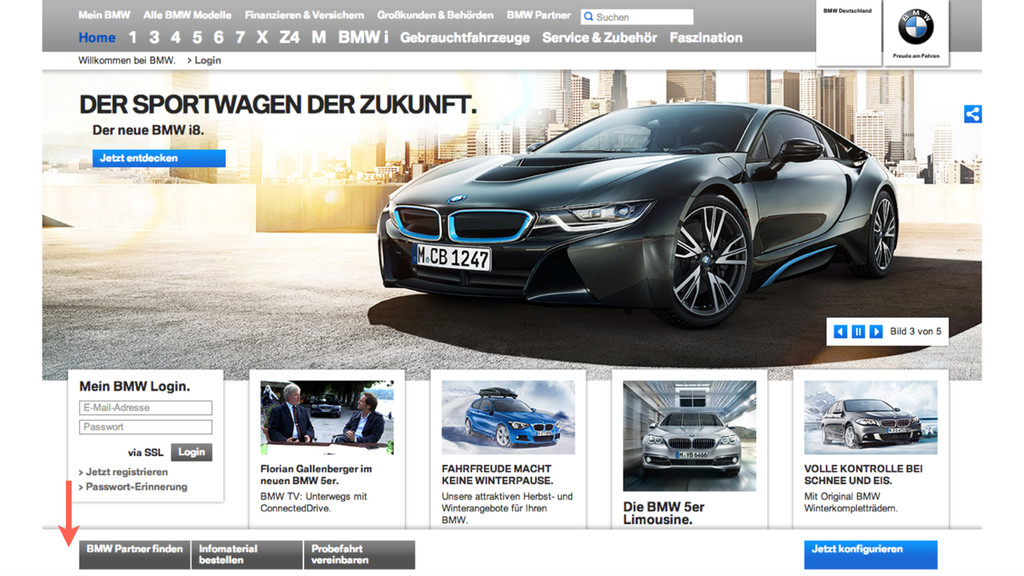This screenshot has height=576, width=1024.
Task: Click 'Unsere attraktiven Herbst- und Winterangebote' text
Action: [507, 508]
